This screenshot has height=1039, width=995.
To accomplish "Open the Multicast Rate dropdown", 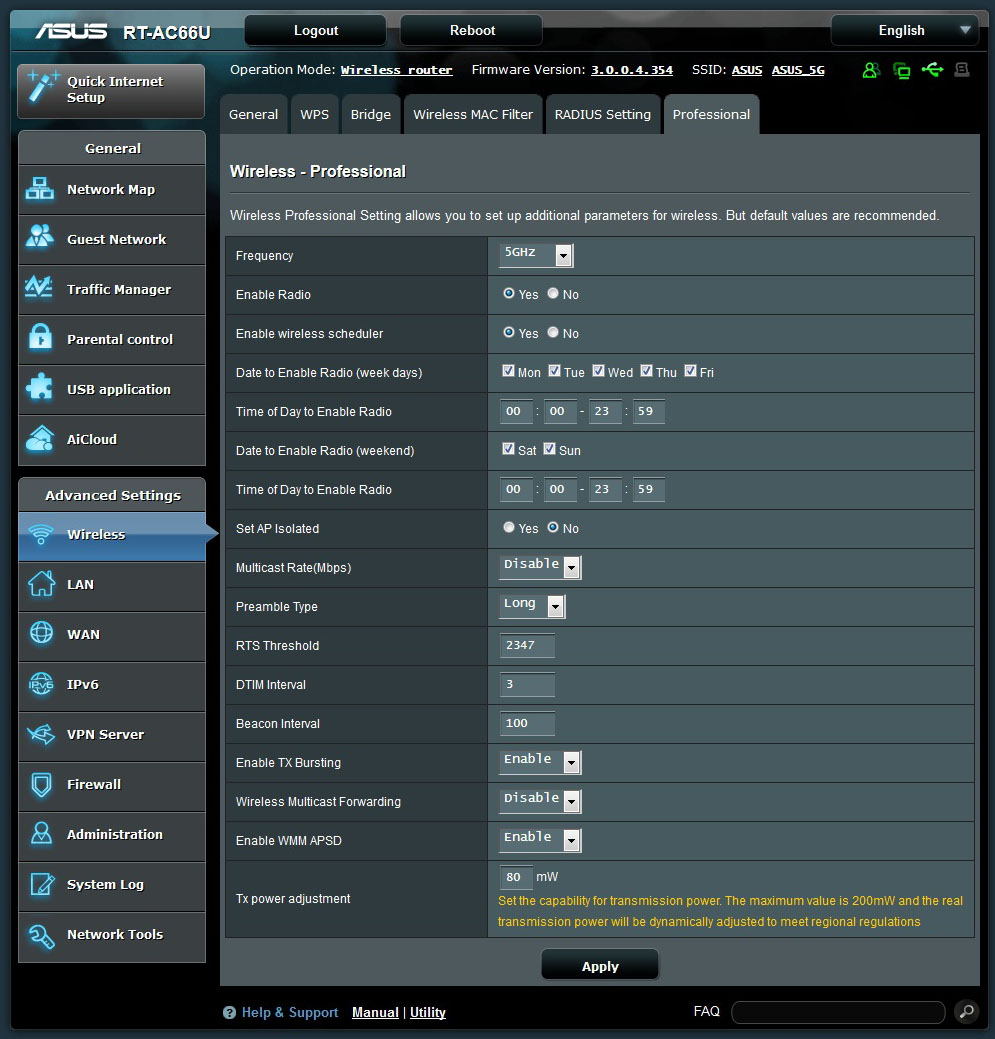I will click(540, 567).
